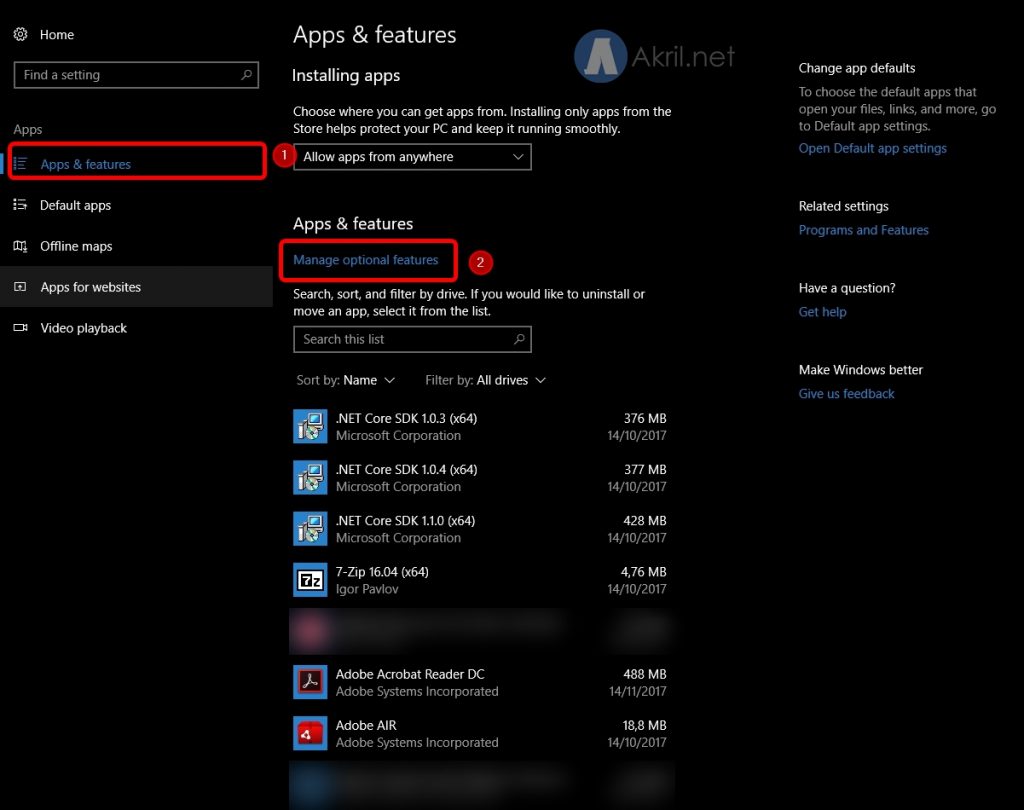Select the Adobe AIR list entry
Screen dimensions: 1024x810
click(x=480, y=734)
